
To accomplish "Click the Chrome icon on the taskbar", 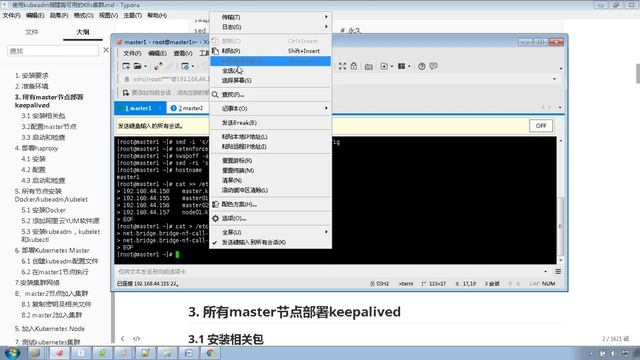I will [210, 353].
